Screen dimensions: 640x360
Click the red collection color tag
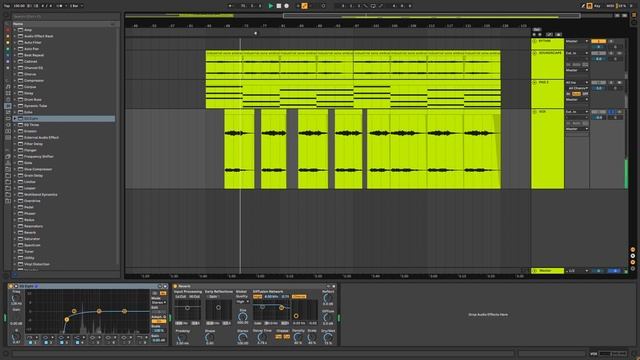[7, 30]
